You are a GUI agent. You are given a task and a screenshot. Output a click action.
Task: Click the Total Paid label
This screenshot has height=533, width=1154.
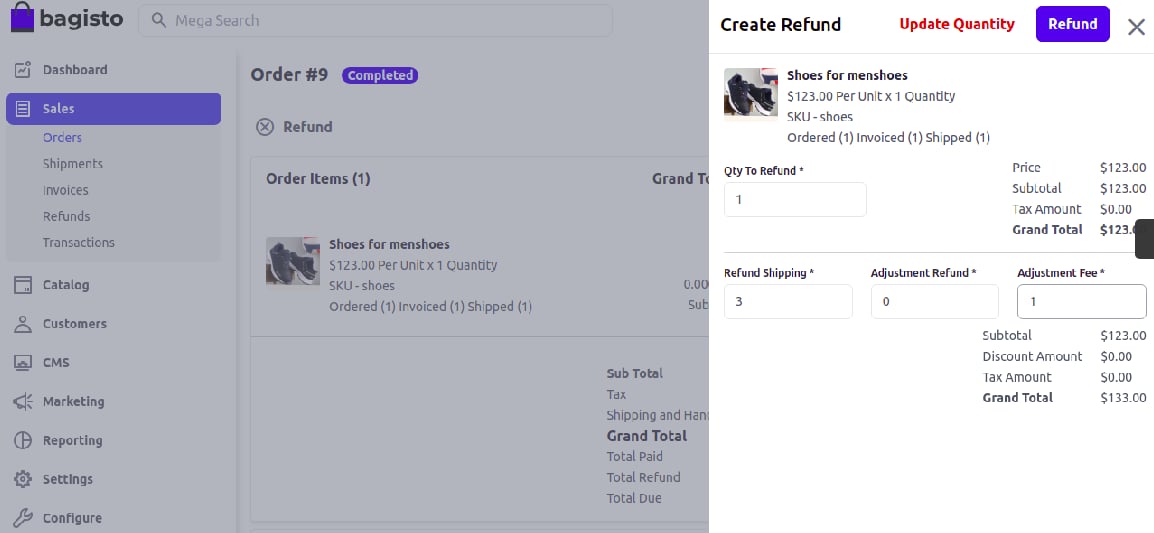(x=634, y=457)
